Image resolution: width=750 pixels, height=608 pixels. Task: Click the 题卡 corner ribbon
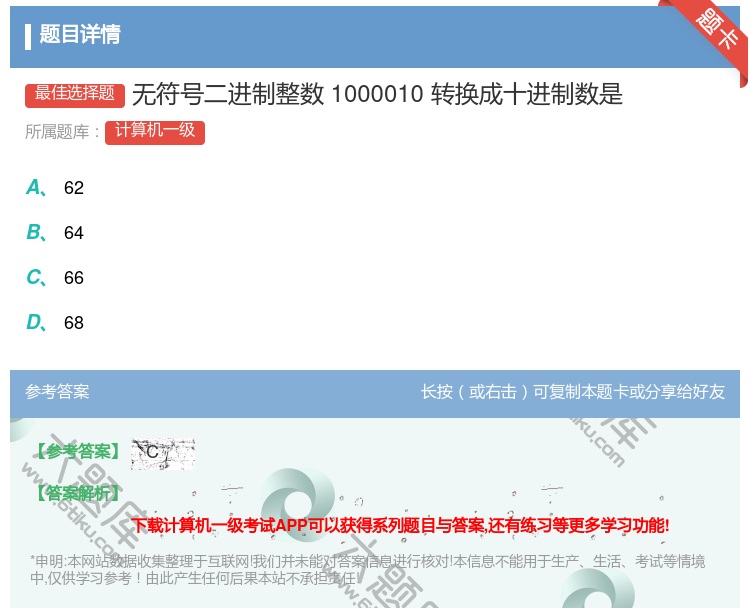716,30
